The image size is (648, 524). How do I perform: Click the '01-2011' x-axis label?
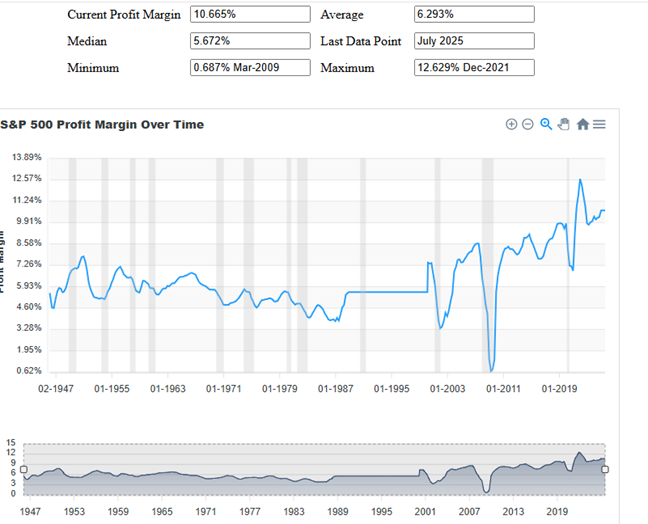(x=503, y=389)
